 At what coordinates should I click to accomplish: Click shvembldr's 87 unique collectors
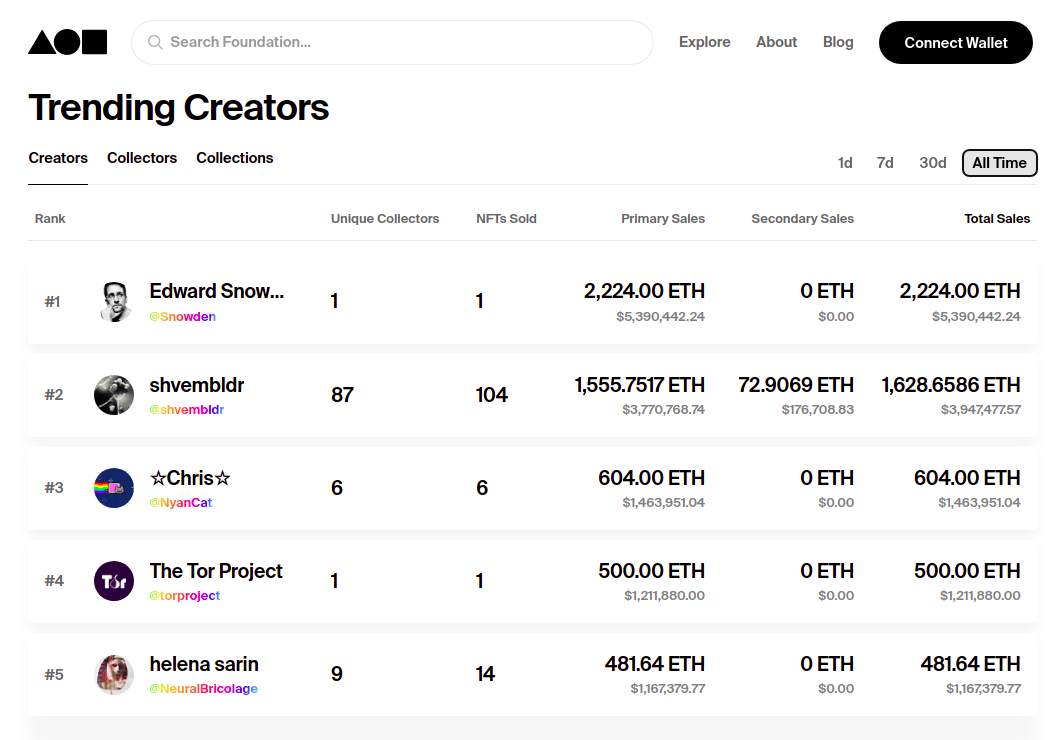pyautogui.click(x=342, y=395)
